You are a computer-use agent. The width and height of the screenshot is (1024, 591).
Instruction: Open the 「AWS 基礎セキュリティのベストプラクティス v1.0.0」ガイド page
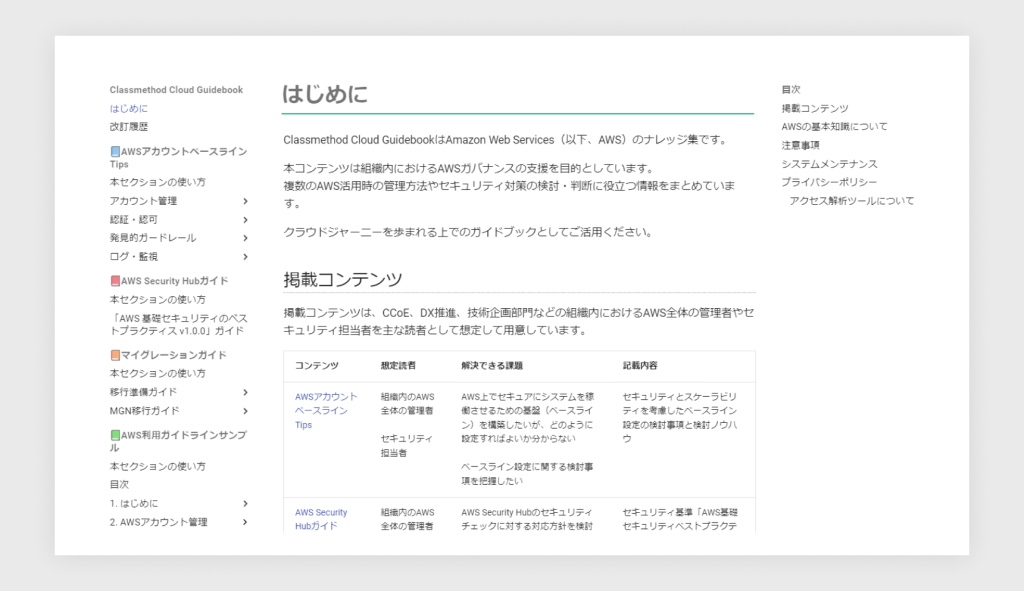point(176,324)
